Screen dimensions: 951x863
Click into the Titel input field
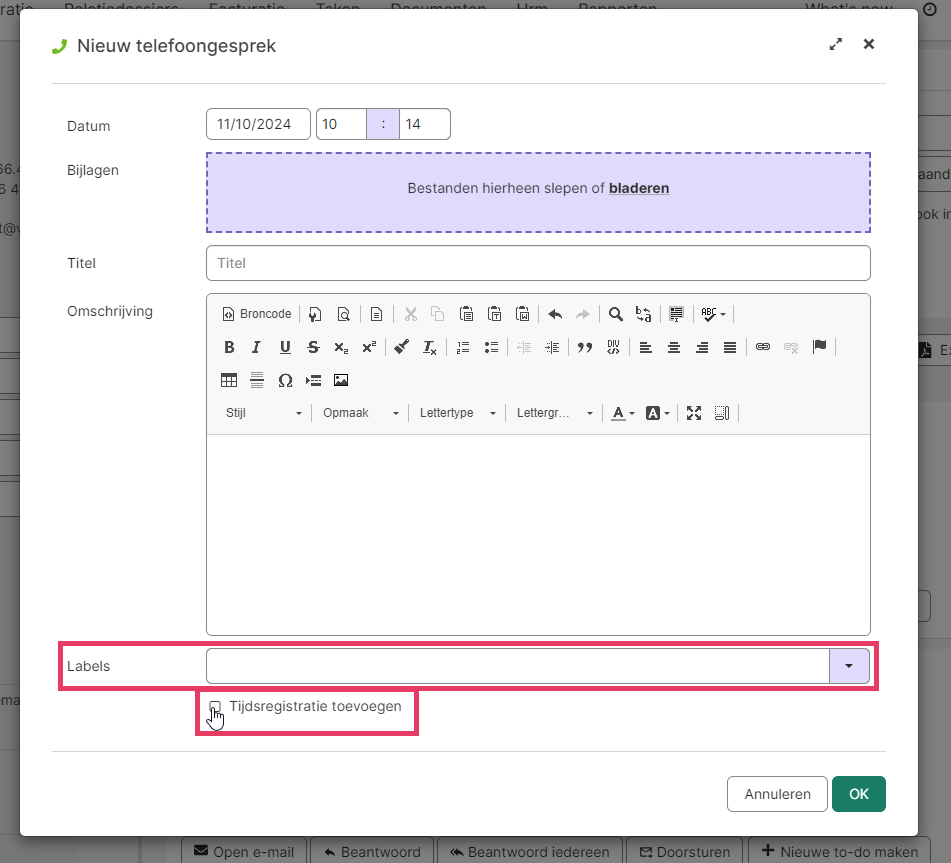[x=538, y=263]
